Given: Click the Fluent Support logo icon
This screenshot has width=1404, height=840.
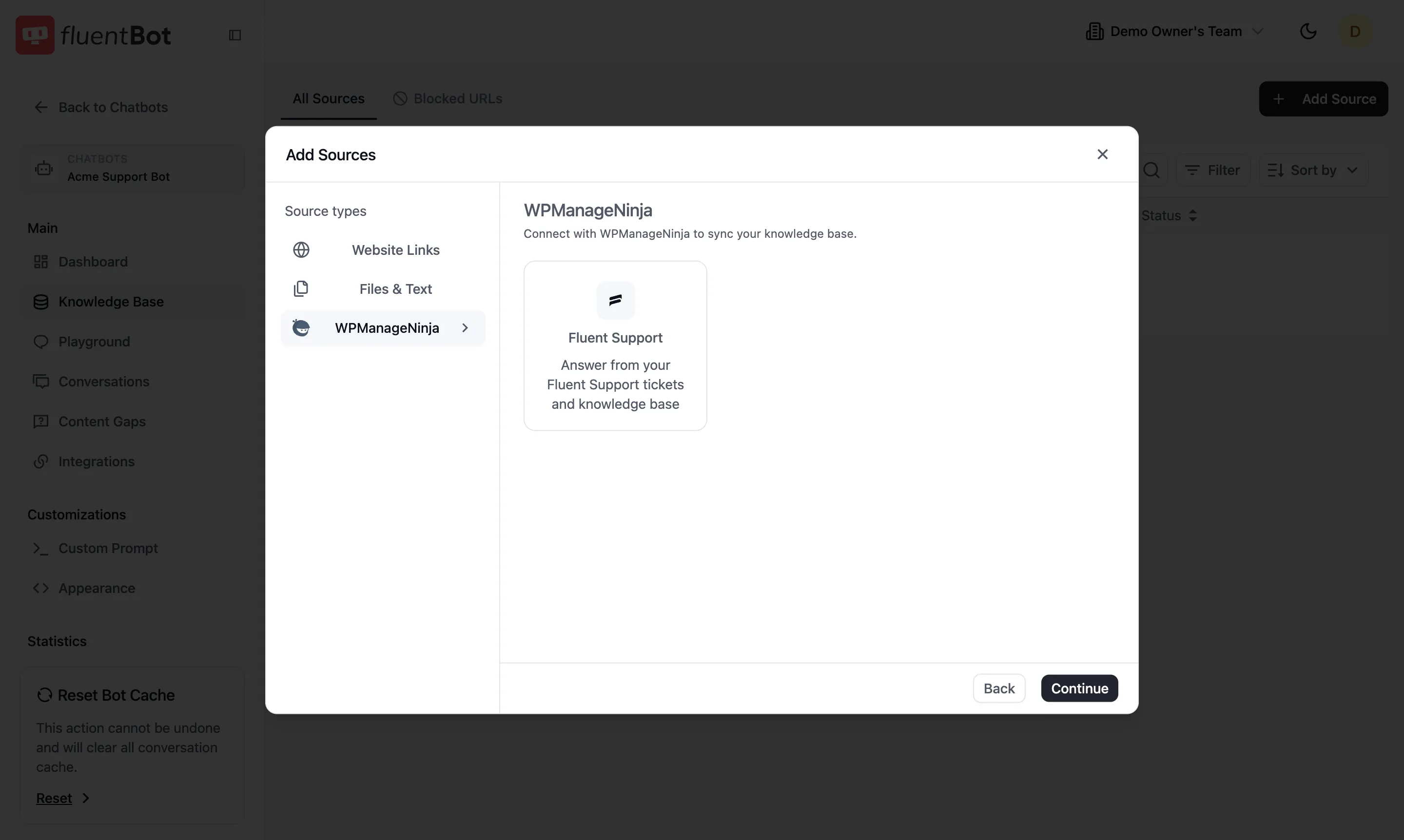Looking at the screenshot, I should click(x=615, y=300).
